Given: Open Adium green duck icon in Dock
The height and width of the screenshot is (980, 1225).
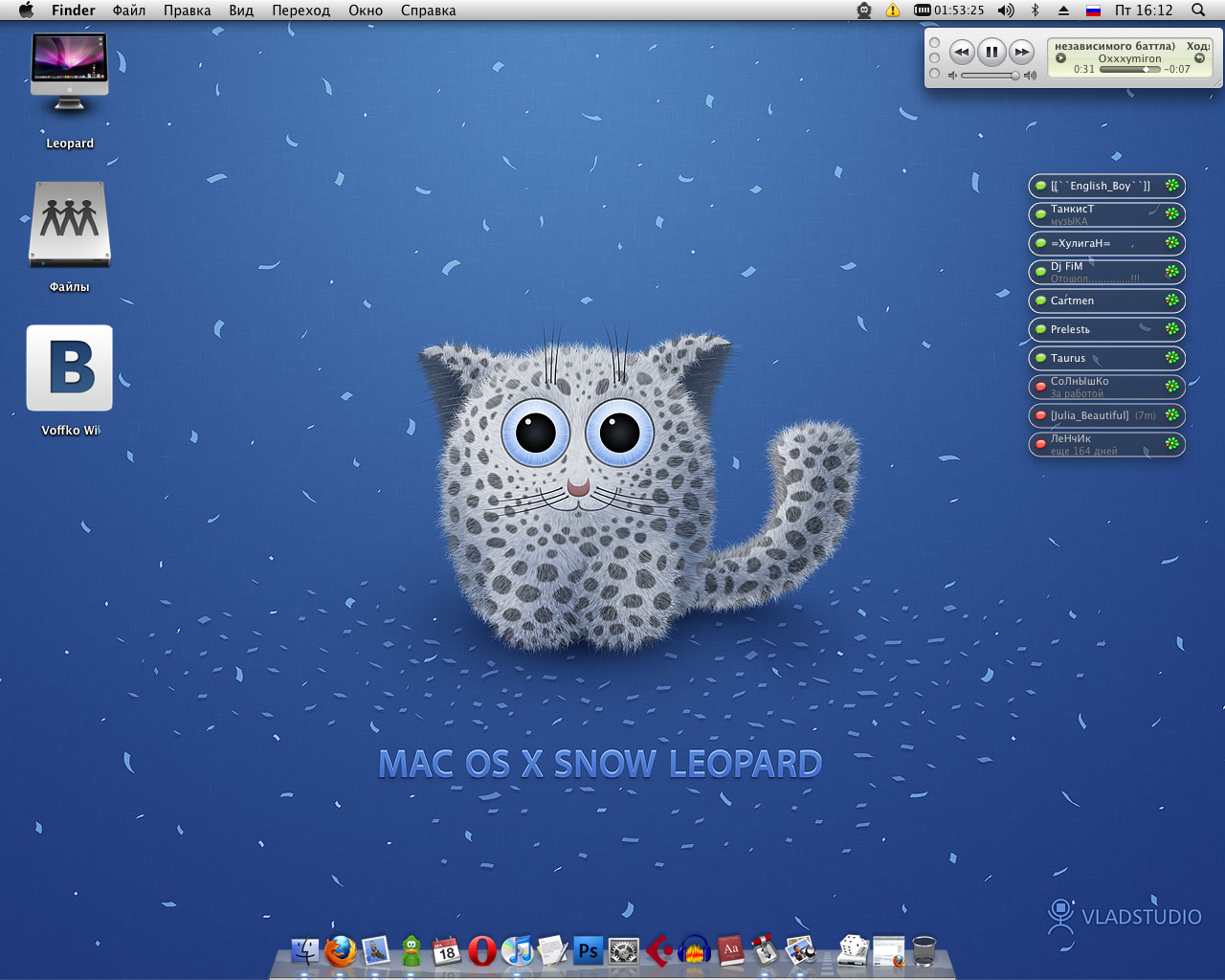Looking at the screenshot, I should pos(412,950).
